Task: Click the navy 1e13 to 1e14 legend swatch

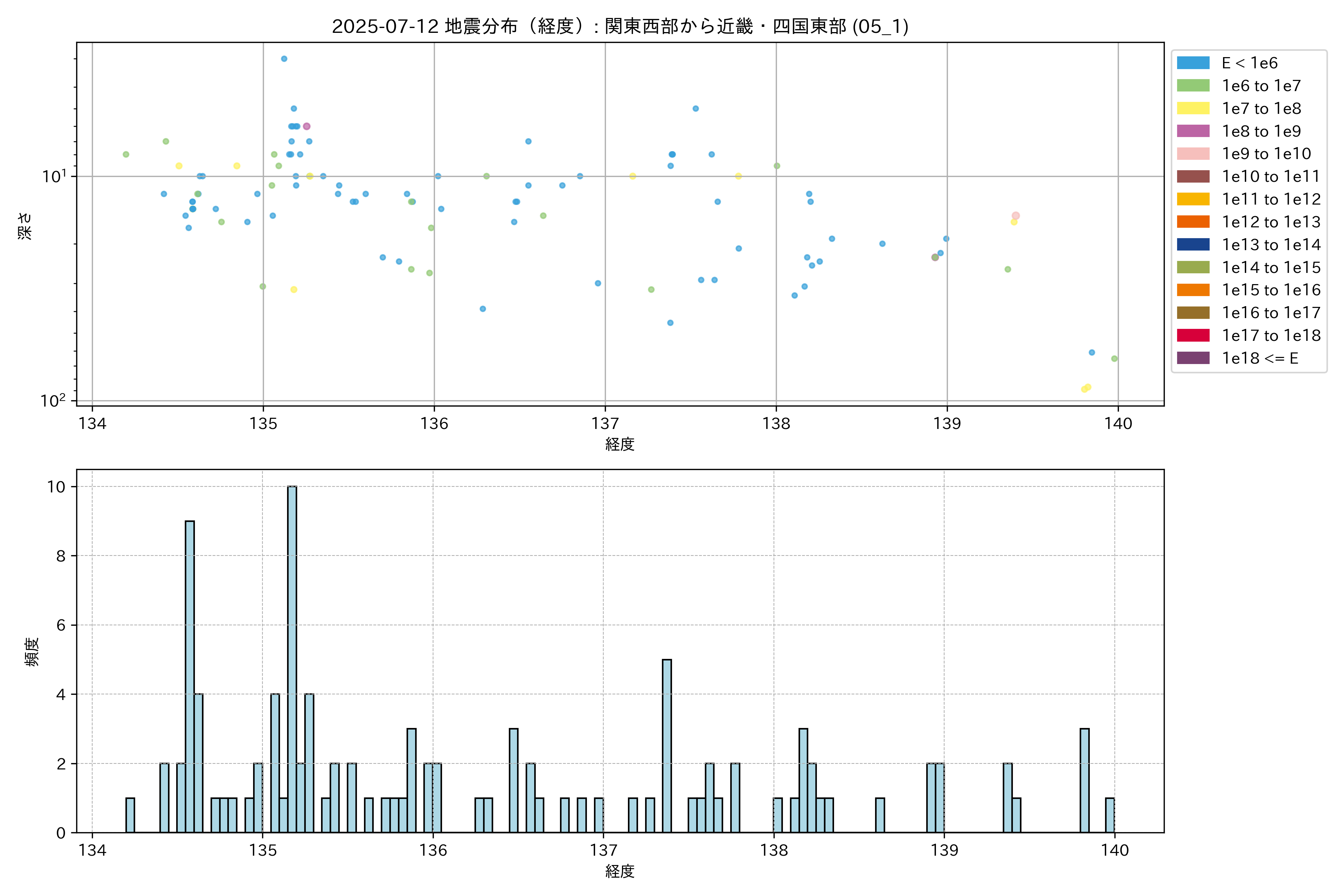Action: [1192, 245]
